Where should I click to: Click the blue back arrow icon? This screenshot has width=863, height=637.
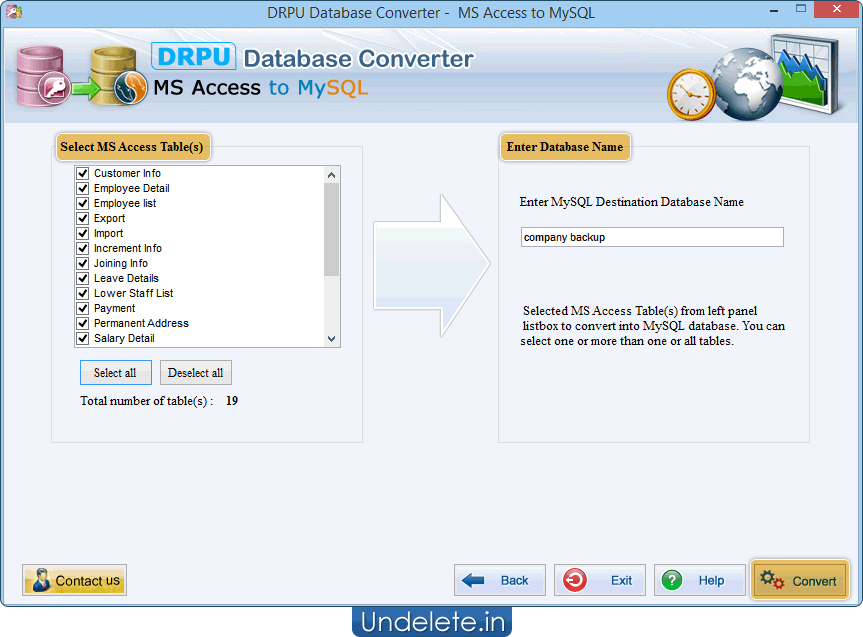click(473, 580)
